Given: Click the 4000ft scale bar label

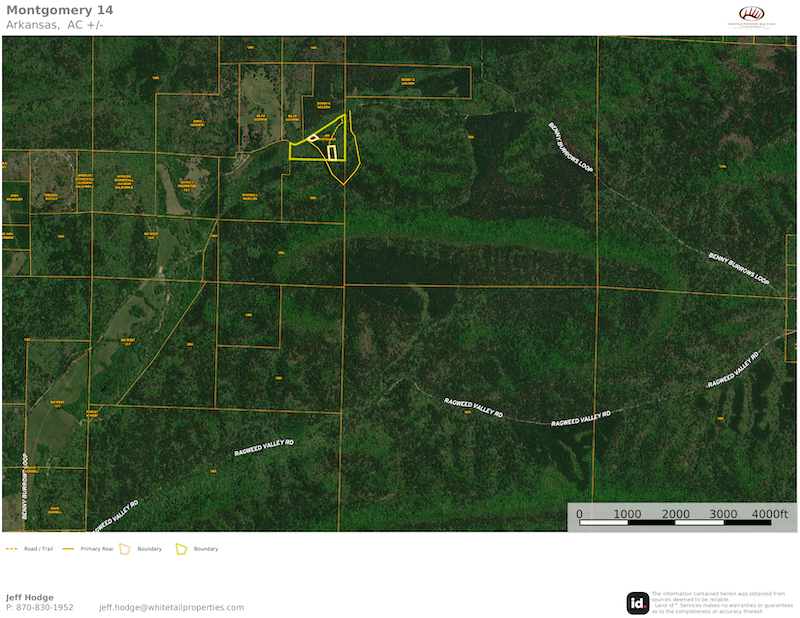Looking at the screenshot, I should (x=770, y=513).
